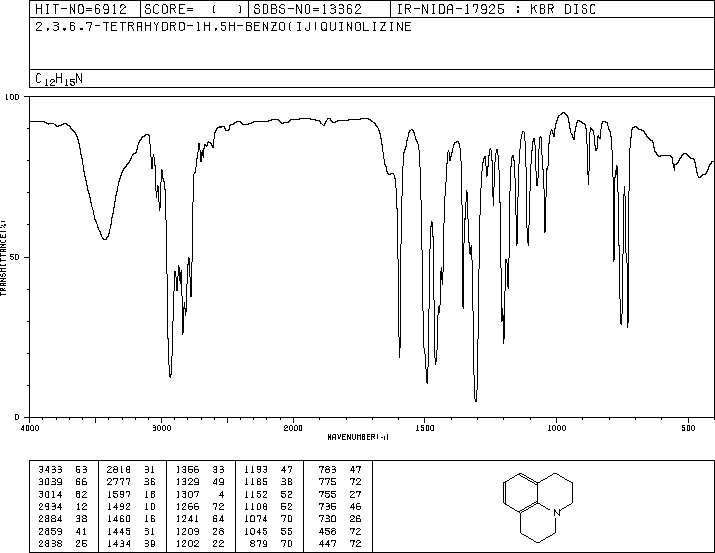
Task: Click the 1185 peak table entry
Action: (x=256, y=482)
